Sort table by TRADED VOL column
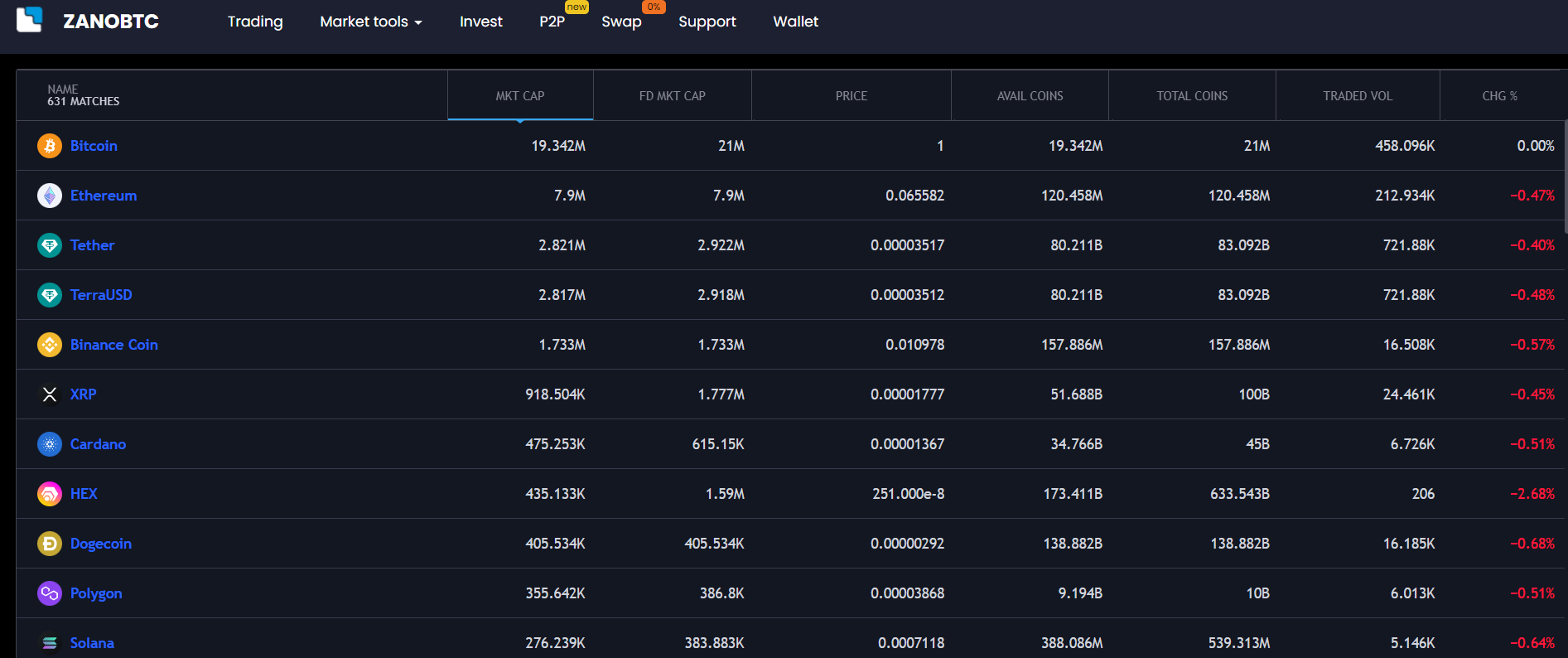Viewport: 1568px width, 658px height. click(x=1358, y=95)
